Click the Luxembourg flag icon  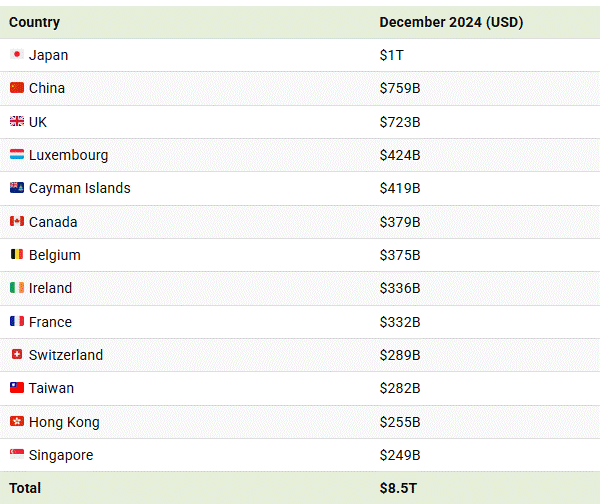(17, 155)
